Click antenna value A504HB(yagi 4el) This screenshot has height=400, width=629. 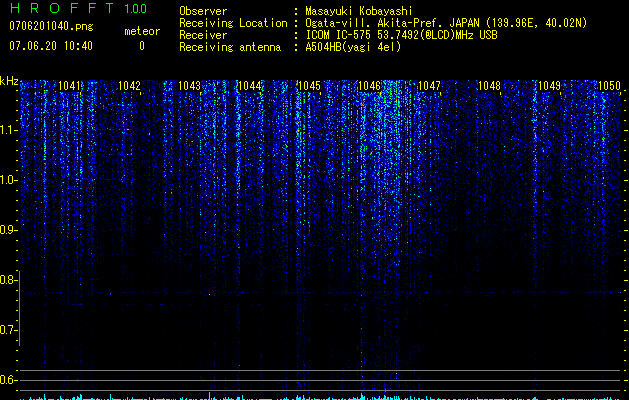tap(353, 47)
